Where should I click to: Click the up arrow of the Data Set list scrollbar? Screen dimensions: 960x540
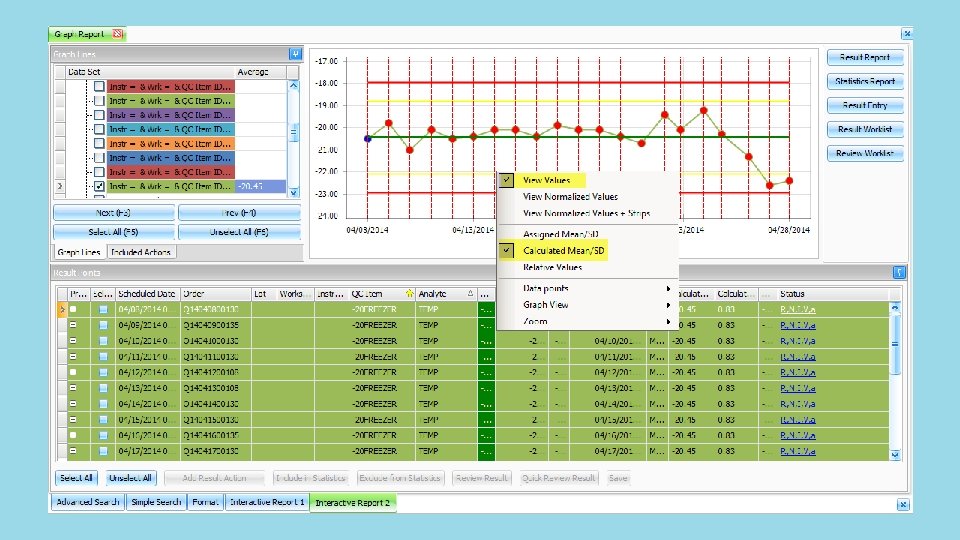[293, 86]
